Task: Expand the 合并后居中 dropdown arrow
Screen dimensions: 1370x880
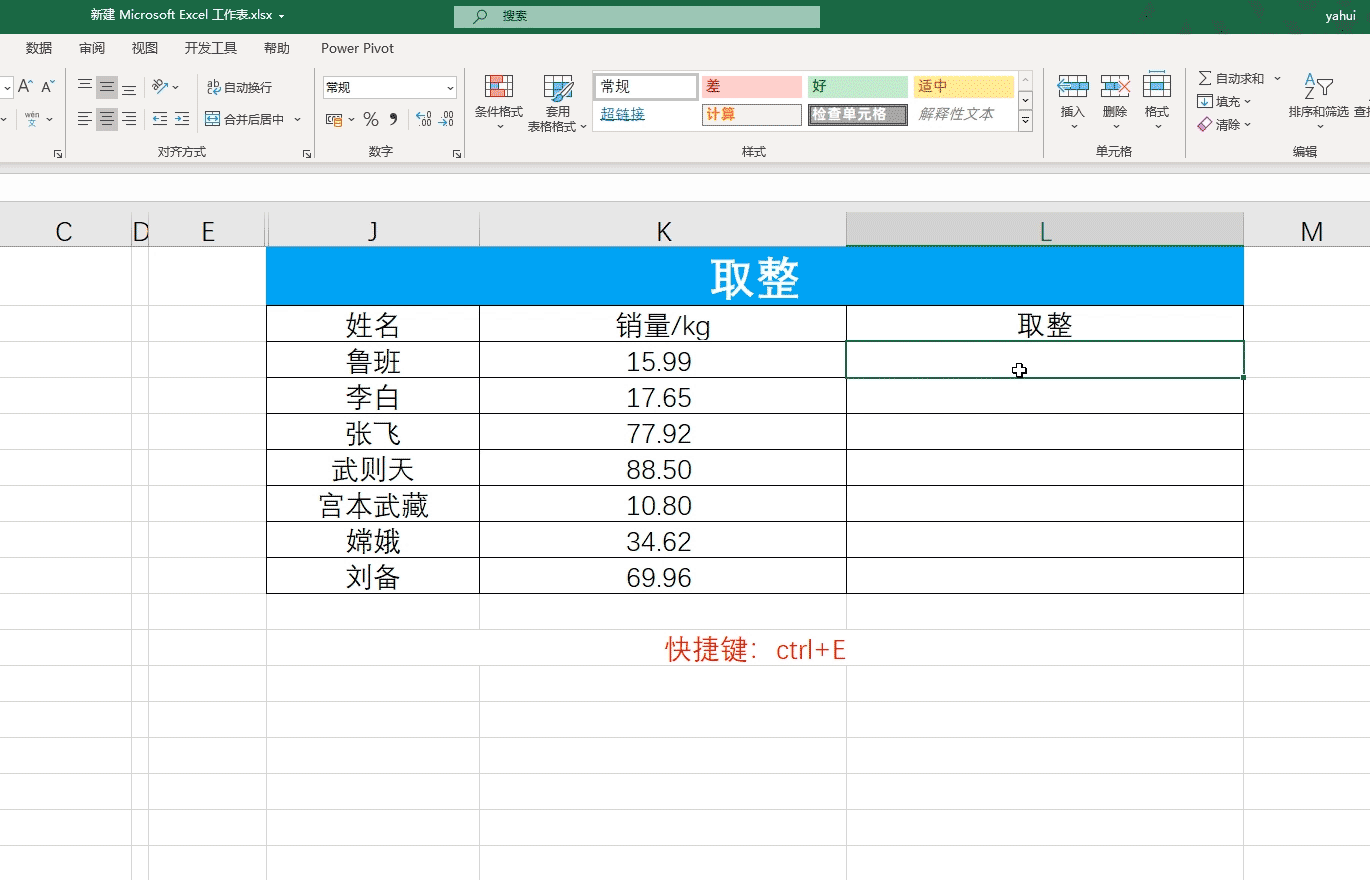Action: click(x=297, y=120)
